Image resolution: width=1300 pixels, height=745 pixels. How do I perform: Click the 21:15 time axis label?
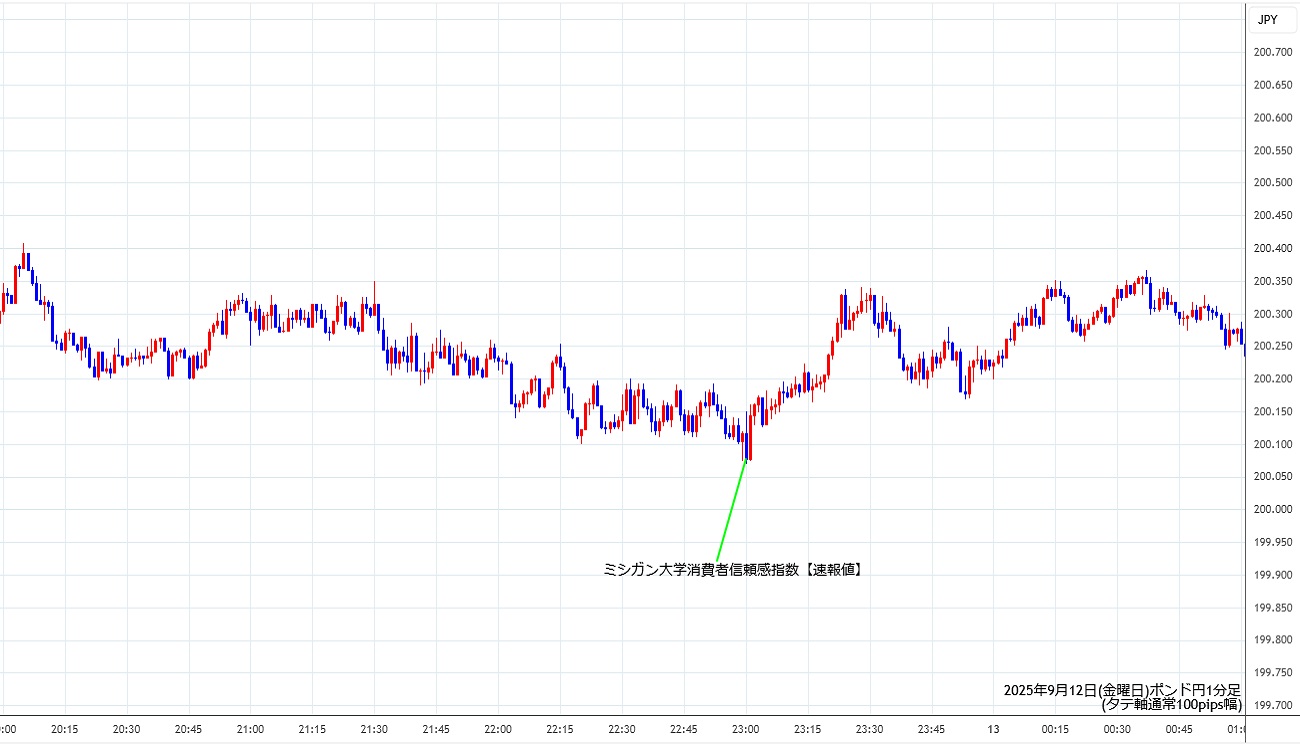pos(312,729)
